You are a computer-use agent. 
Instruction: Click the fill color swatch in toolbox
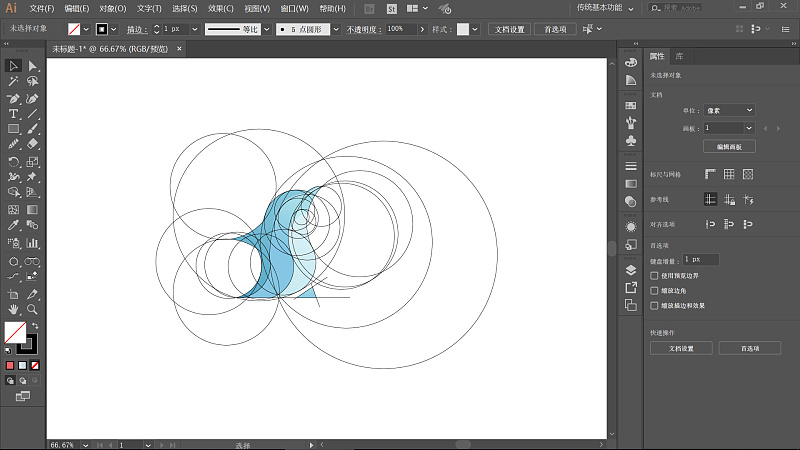(x=15, y=332)
